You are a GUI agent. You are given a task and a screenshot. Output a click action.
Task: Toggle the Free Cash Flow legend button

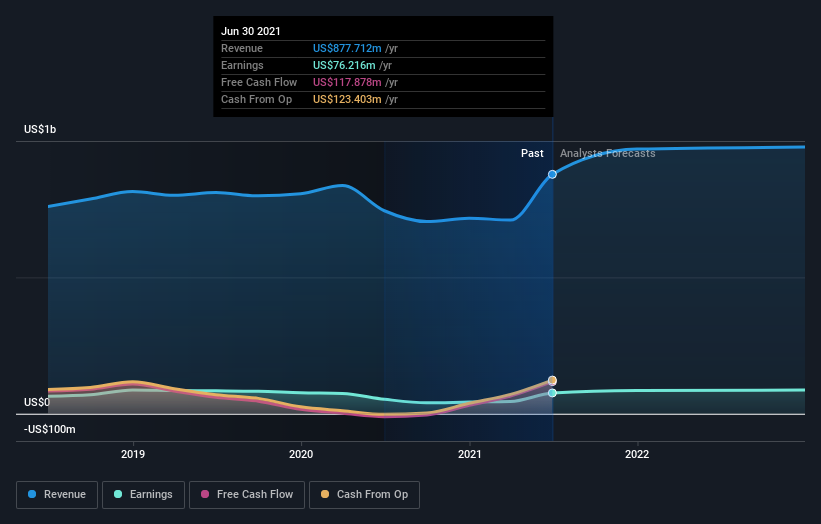click(x=247, y=495)
